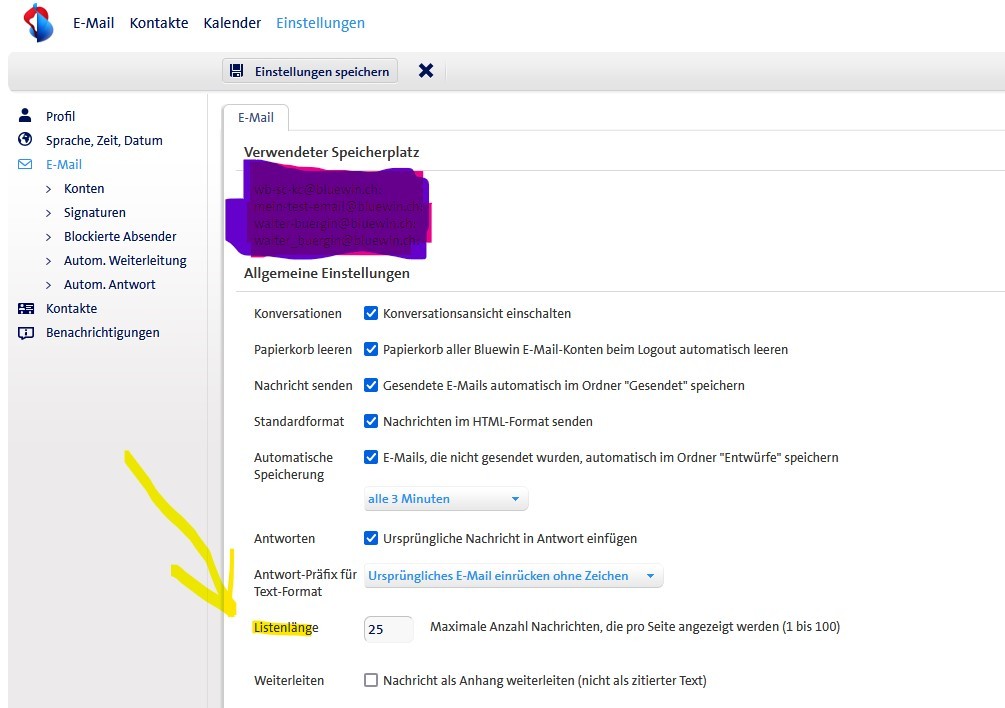Click the Einstellungen speichern button
The image size is (1005, 708).
(310, 71)
